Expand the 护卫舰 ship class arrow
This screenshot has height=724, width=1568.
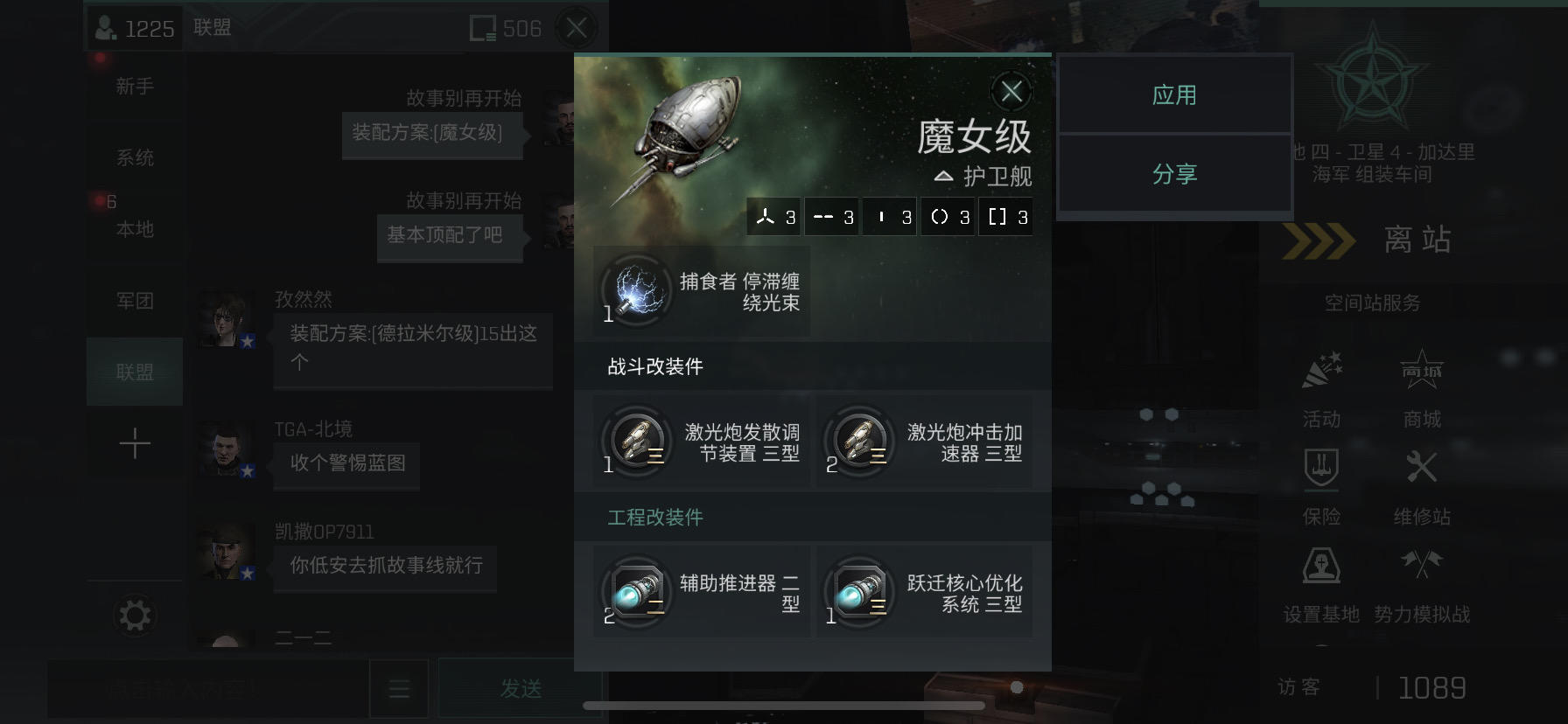pyautogui.click(x=942, y=177)
